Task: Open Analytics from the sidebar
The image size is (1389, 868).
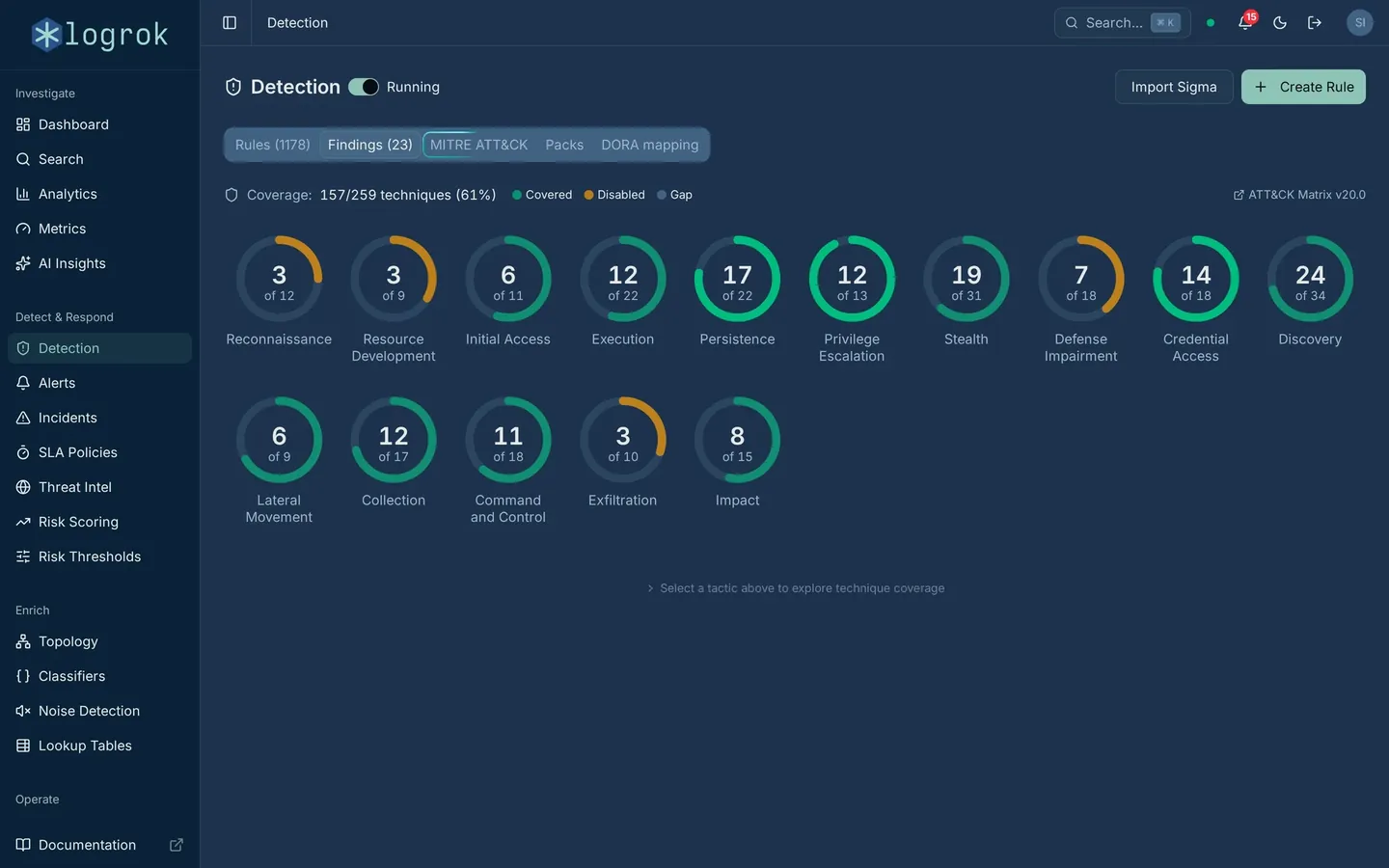Action: click(99, 194)
